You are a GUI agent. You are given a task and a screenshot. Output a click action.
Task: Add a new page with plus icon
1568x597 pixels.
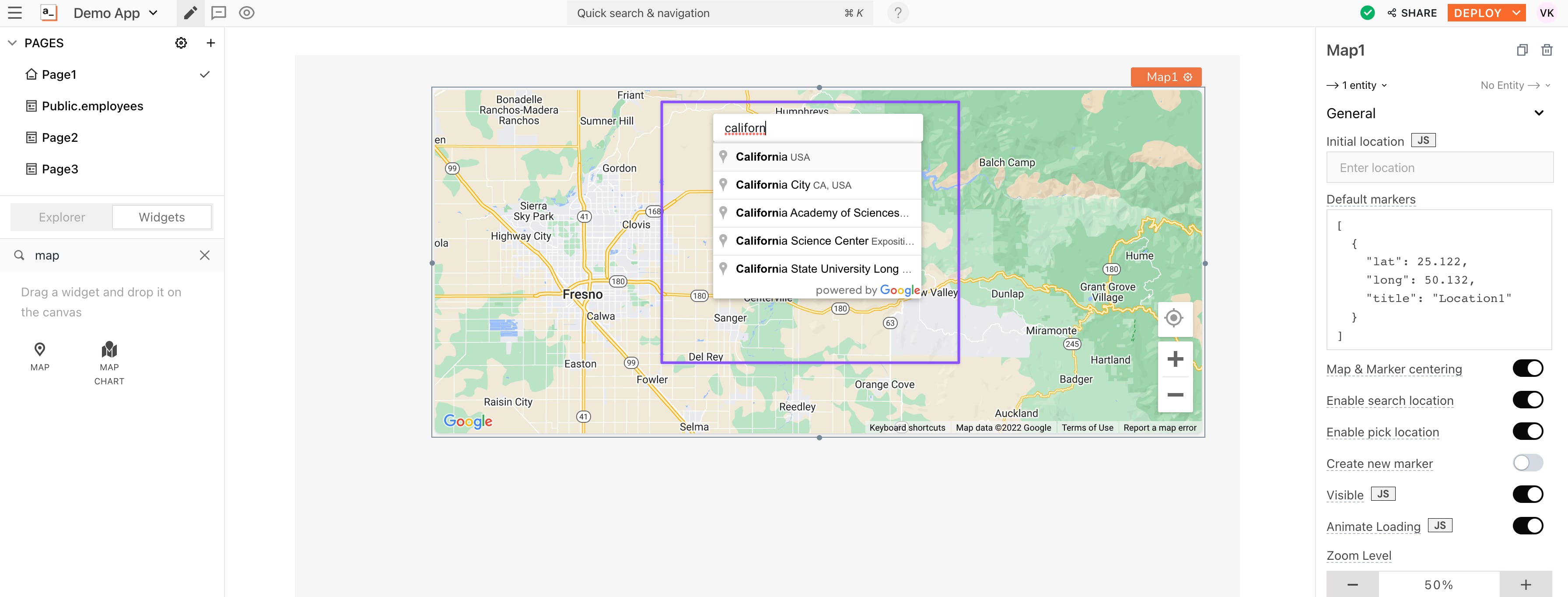point(210,43)
